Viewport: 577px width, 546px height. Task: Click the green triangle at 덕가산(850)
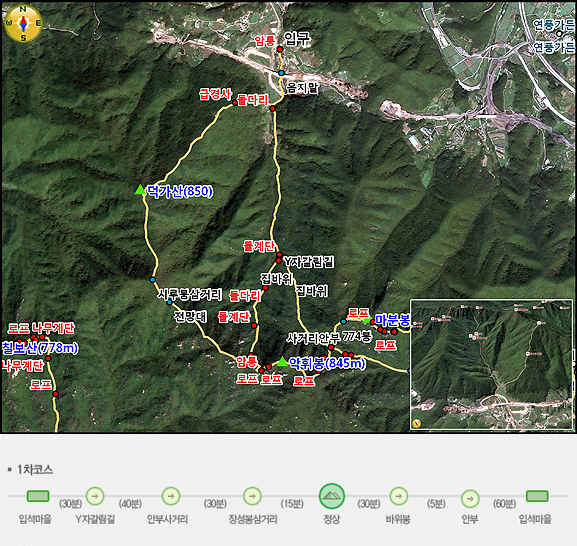[140, 189]
